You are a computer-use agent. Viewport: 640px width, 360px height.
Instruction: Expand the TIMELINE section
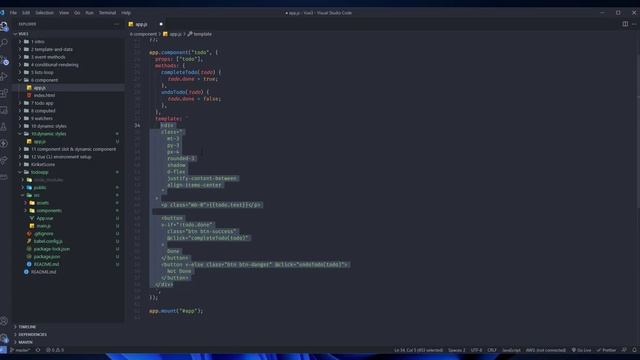pyautogui.click(x=68, y=327)
